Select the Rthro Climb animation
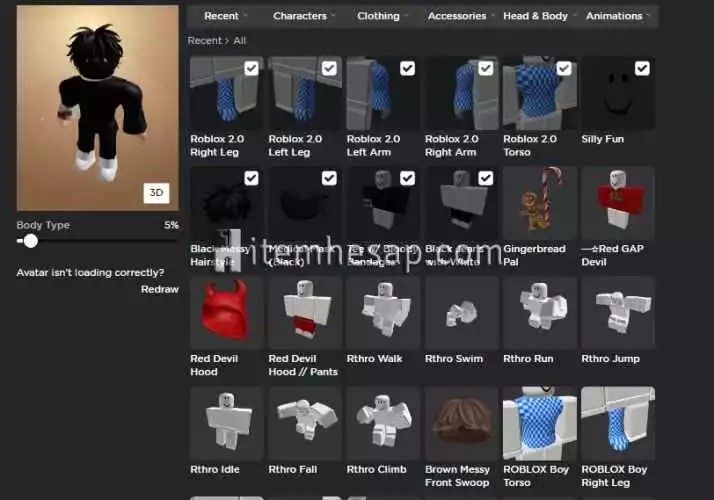This screenshot has height=500, width=714. point(383,423)
